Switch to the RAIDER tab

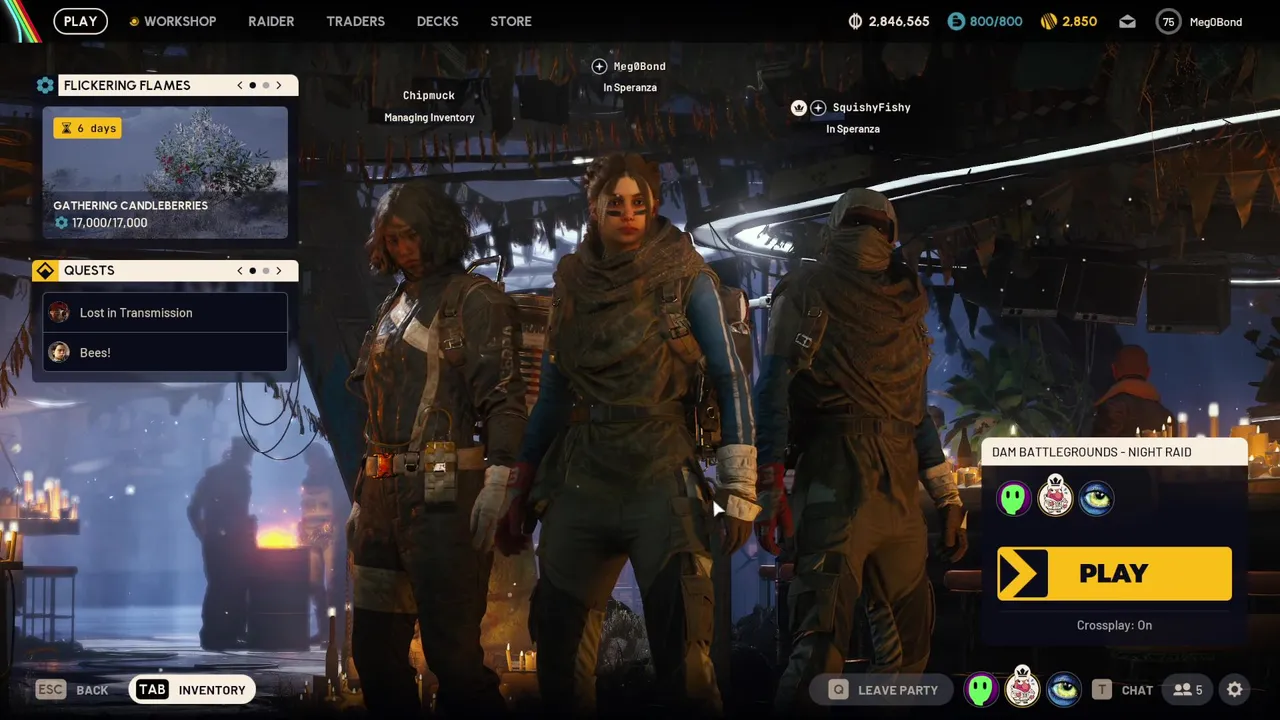271,21
